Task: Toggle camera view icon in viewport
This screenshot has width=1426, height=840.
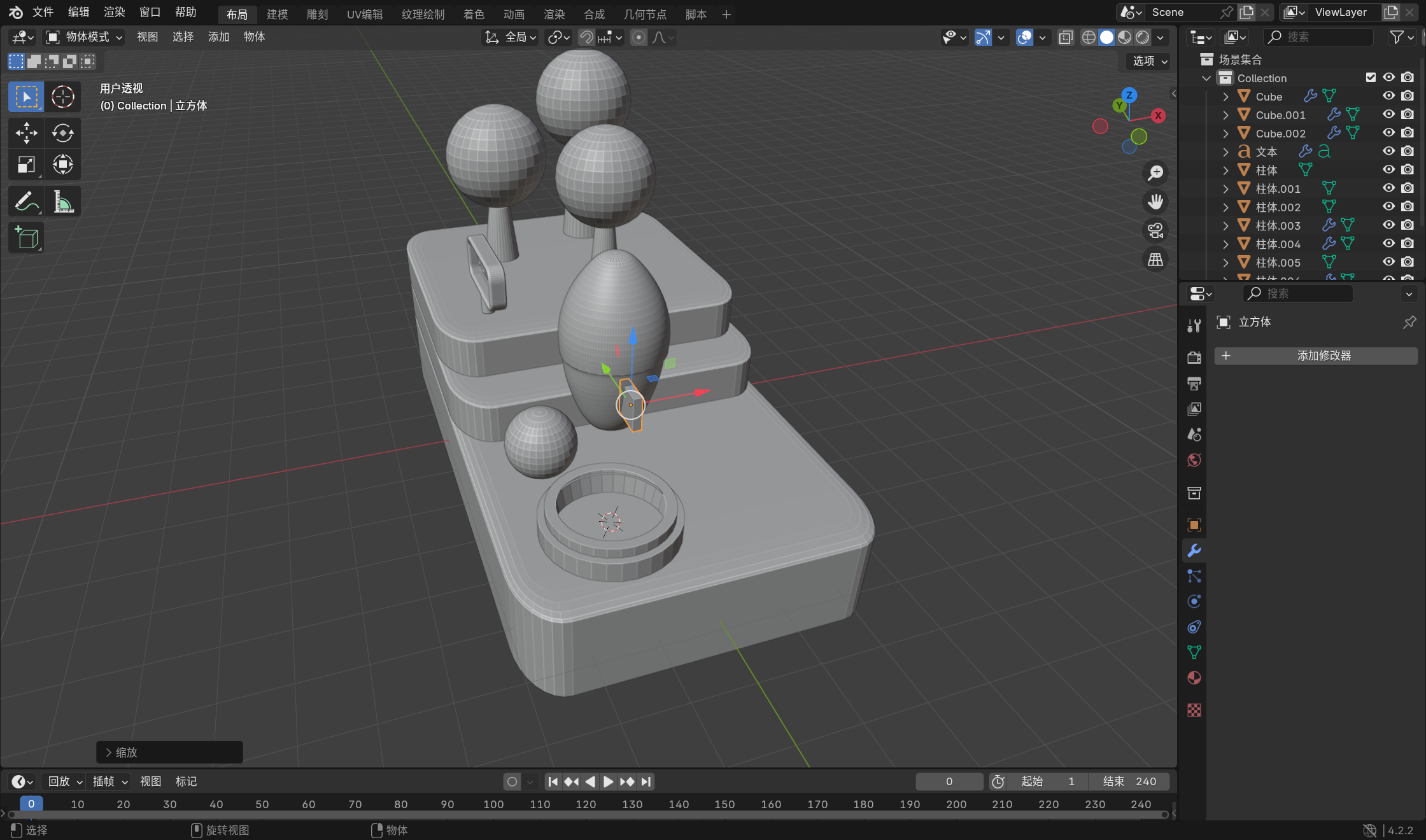Action: click(1155, 230)
